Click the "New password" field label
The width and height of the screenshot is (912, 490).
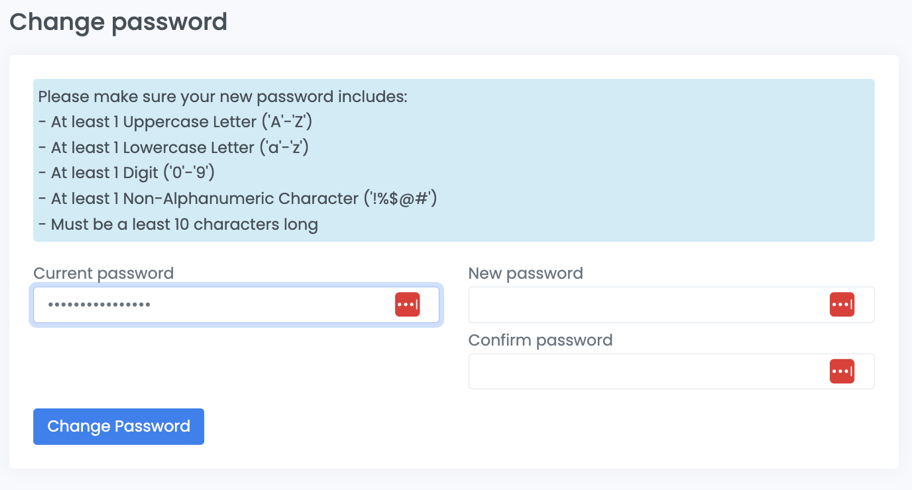tap(525, 273)
